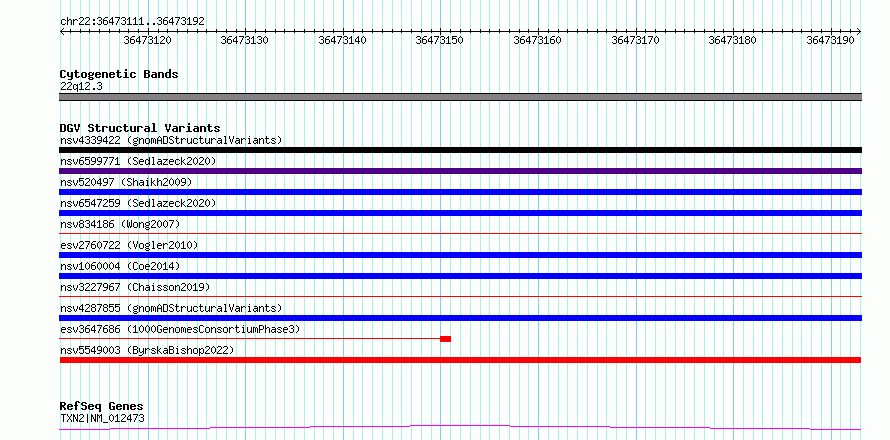Open variant nsv1060004 (Coe2014) label

120,266
